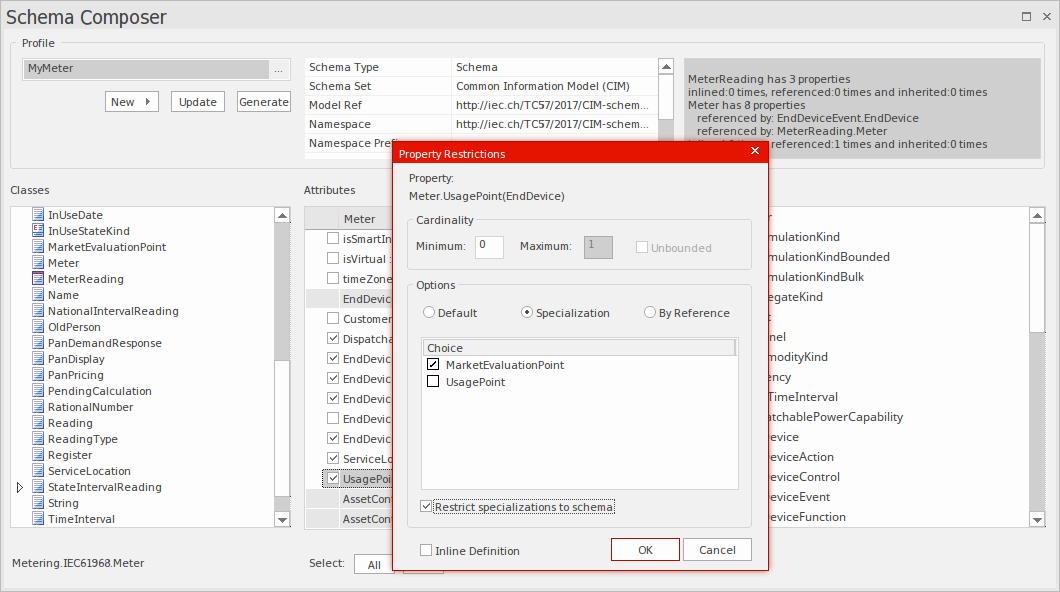
Task: Select the By Reference radio button
Action: (651, 311)
